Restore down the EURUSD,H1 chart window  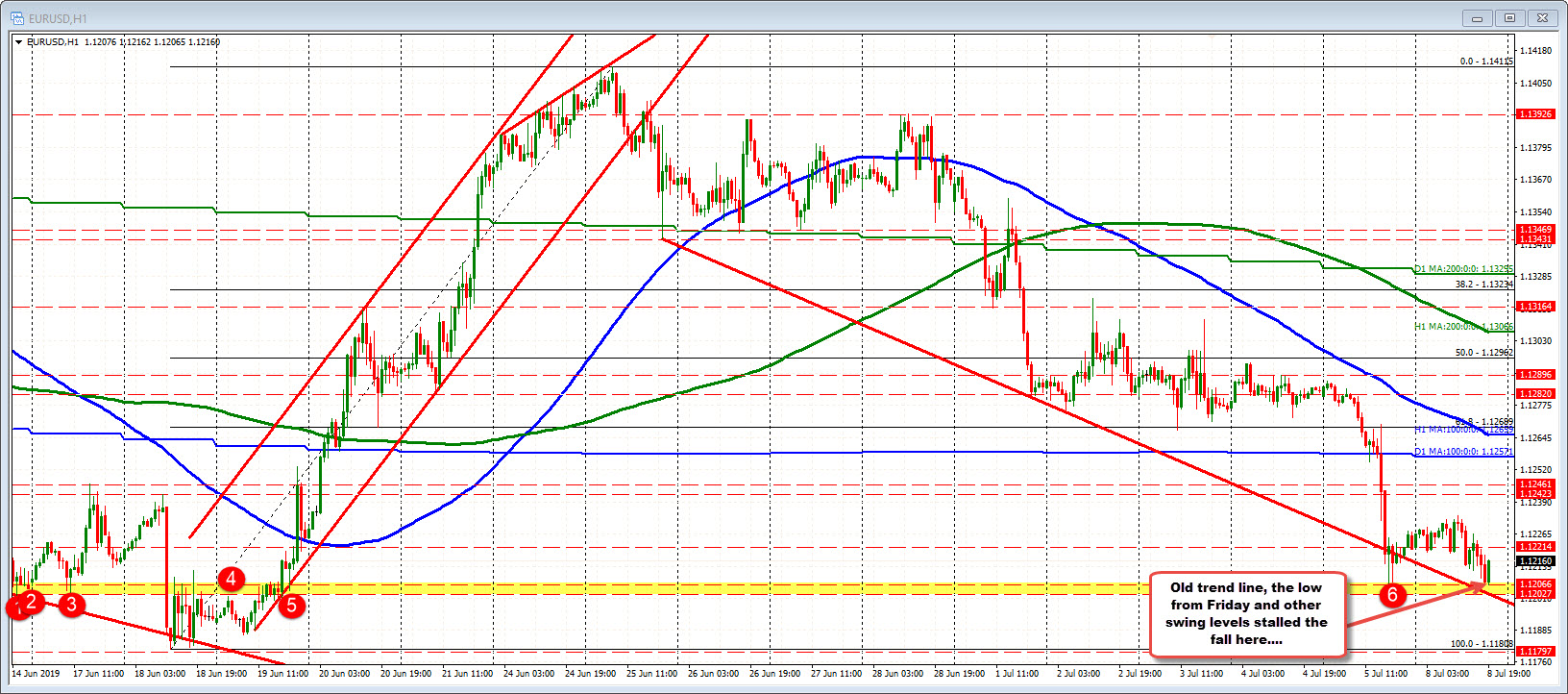click(1510, 18)
